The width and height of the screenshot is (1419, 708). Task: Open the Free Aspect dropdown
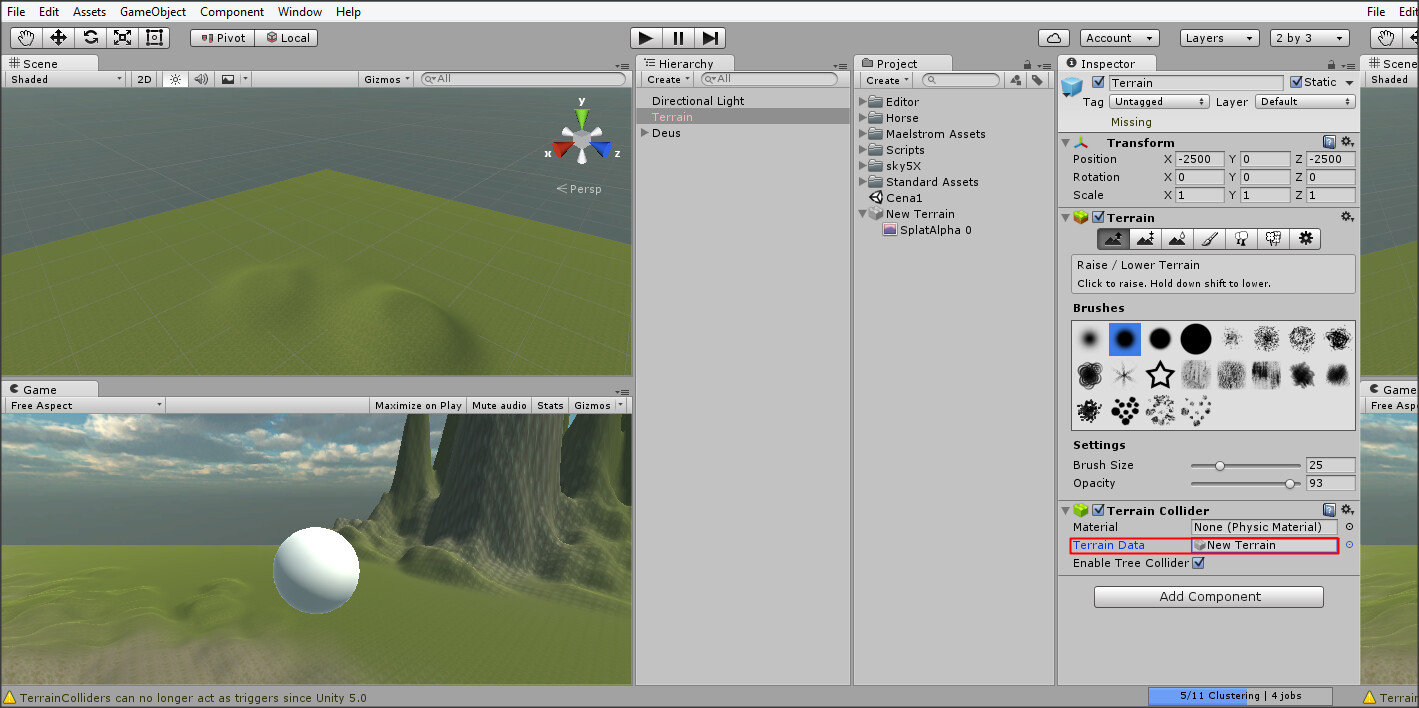tap(84, 405)
